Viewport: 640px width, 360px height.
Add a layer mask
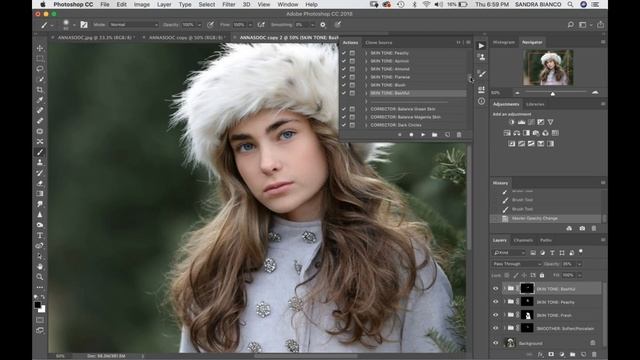[551, 355]
